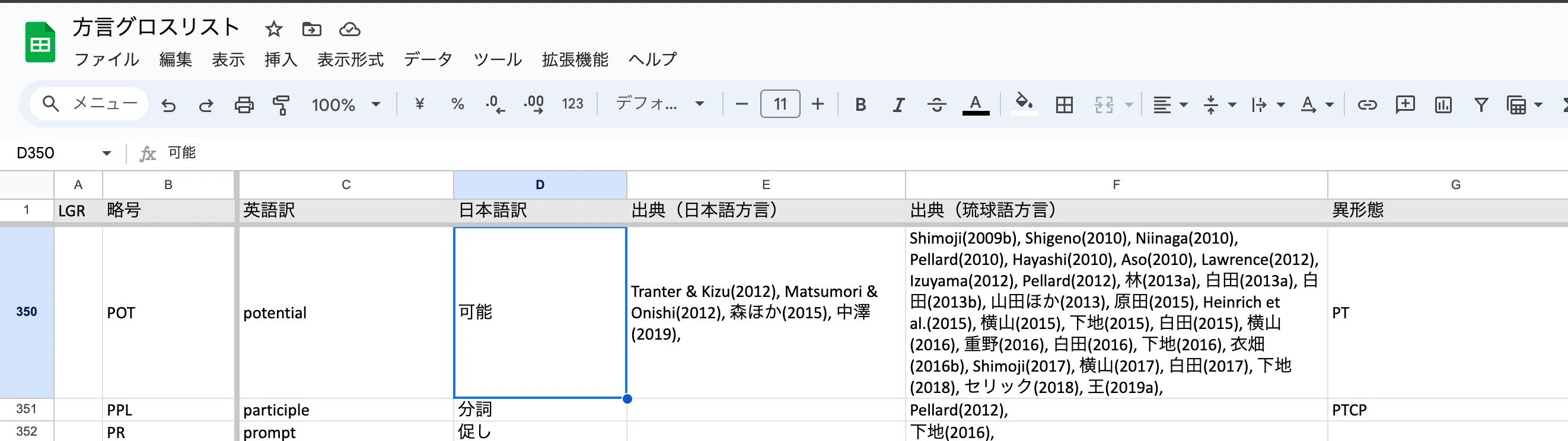Click the メニュー search box
This screenshot has width=1568, height=441.
coord(90,104)
